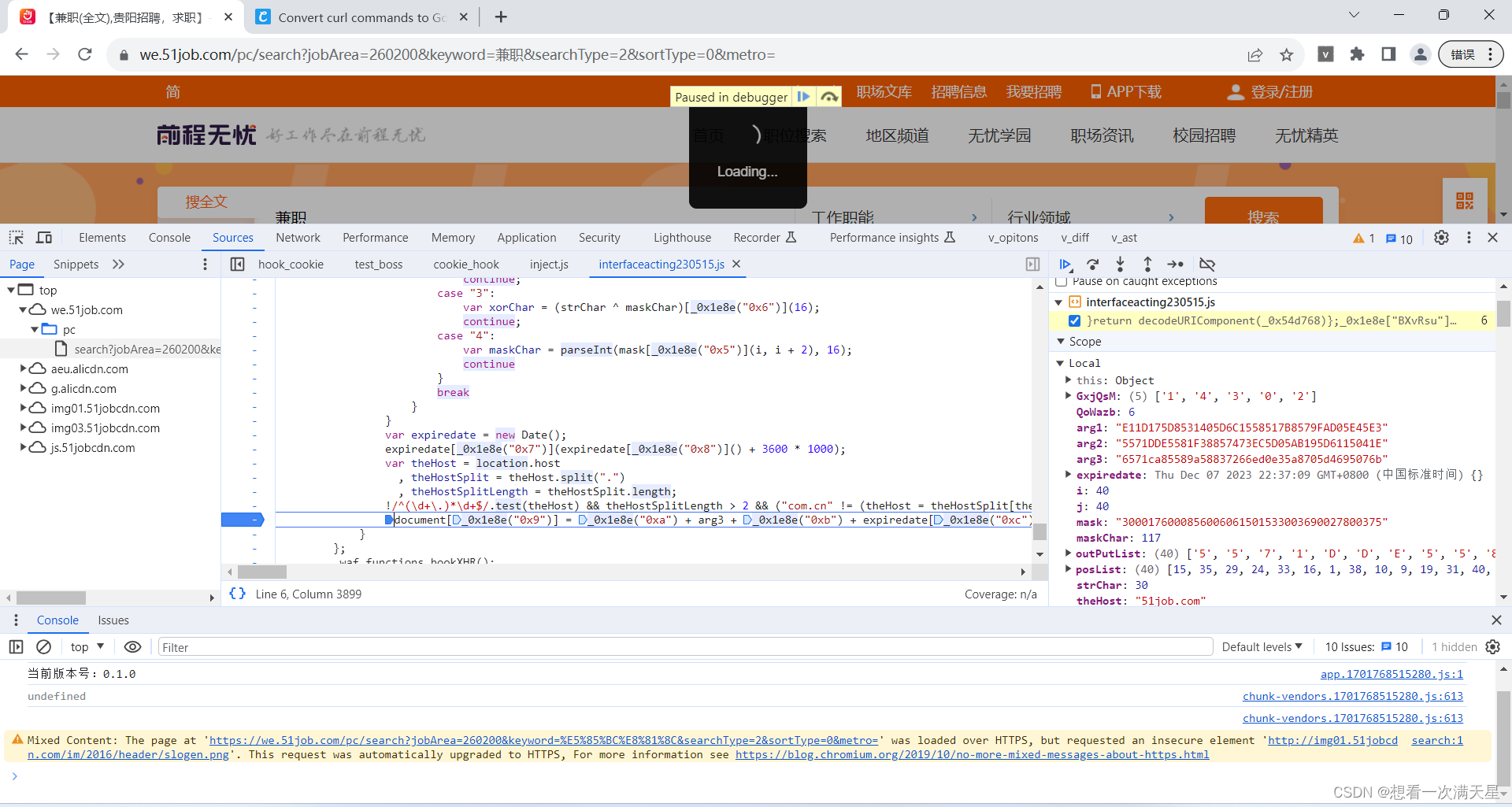The width and height of the screenshot is (1512, 807).
Task: Switch to the Elements panel
Action: [102, 238]
